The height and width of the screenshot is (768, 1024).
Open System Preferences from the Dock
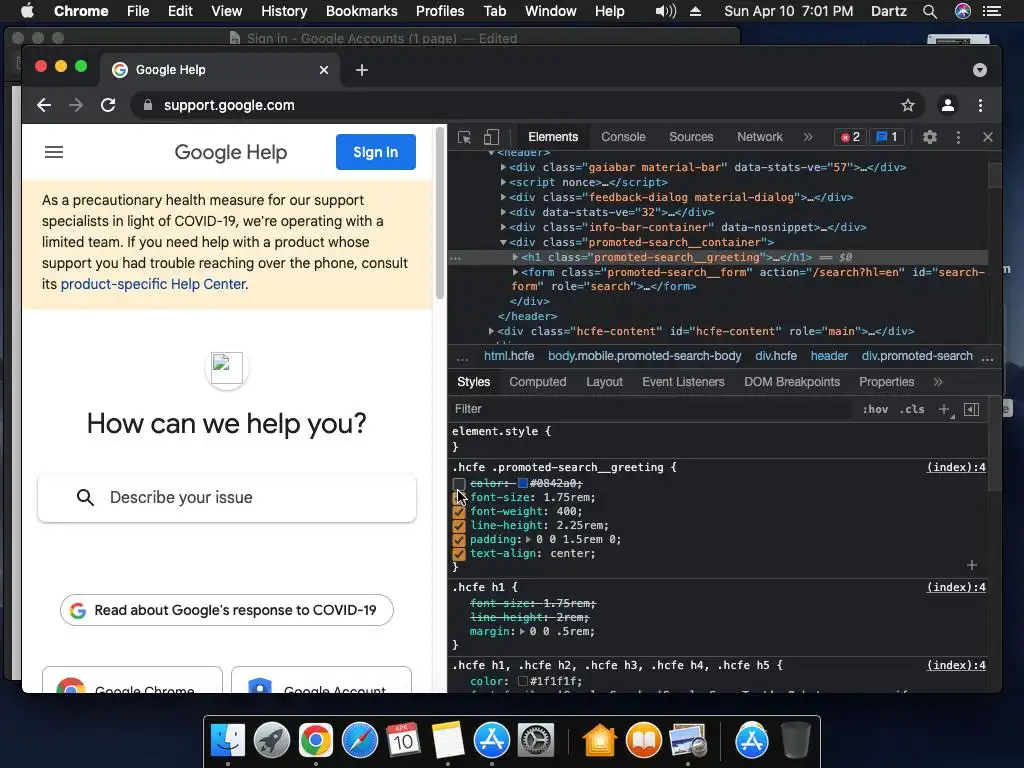tap(536, 741)
